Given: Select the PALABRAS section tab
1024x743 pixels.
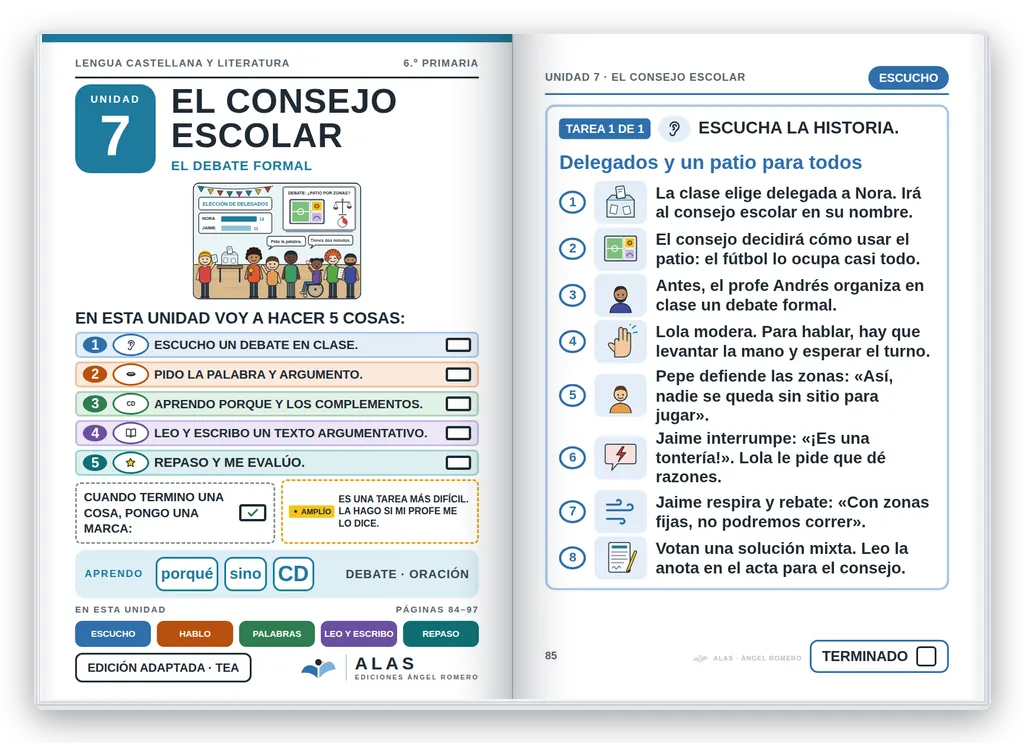Looking at the screenshot, I should coord(277,634).
